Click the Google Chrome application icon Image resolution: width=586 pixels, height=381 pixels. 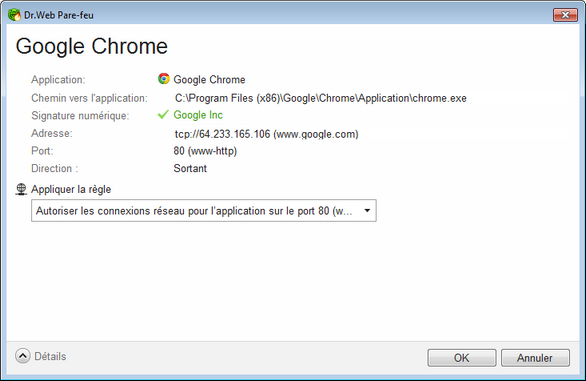coord(164,79)
